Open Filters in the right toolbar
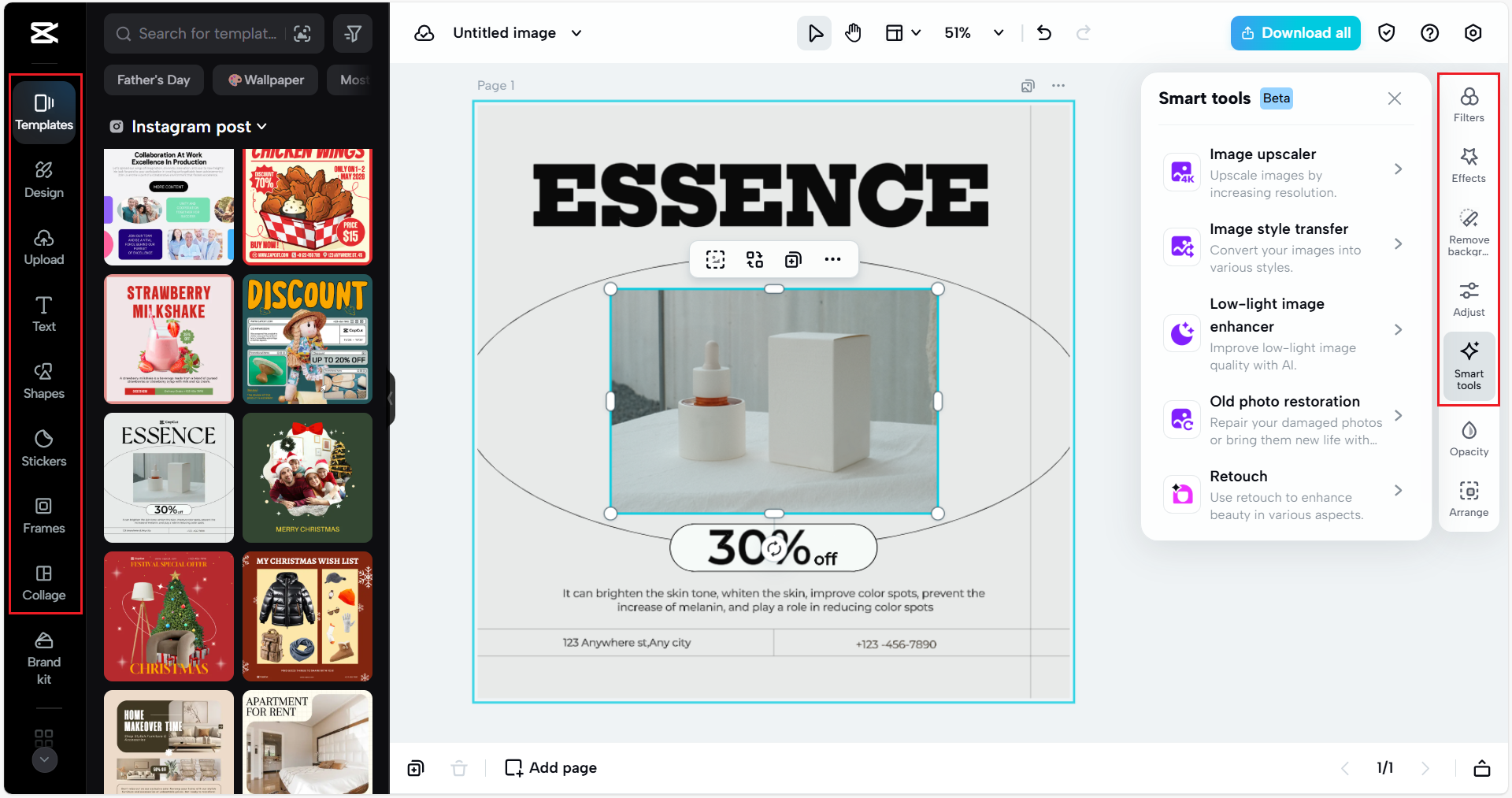The height and width of the screenshot is (798, 1512). tap(1469, 105)
